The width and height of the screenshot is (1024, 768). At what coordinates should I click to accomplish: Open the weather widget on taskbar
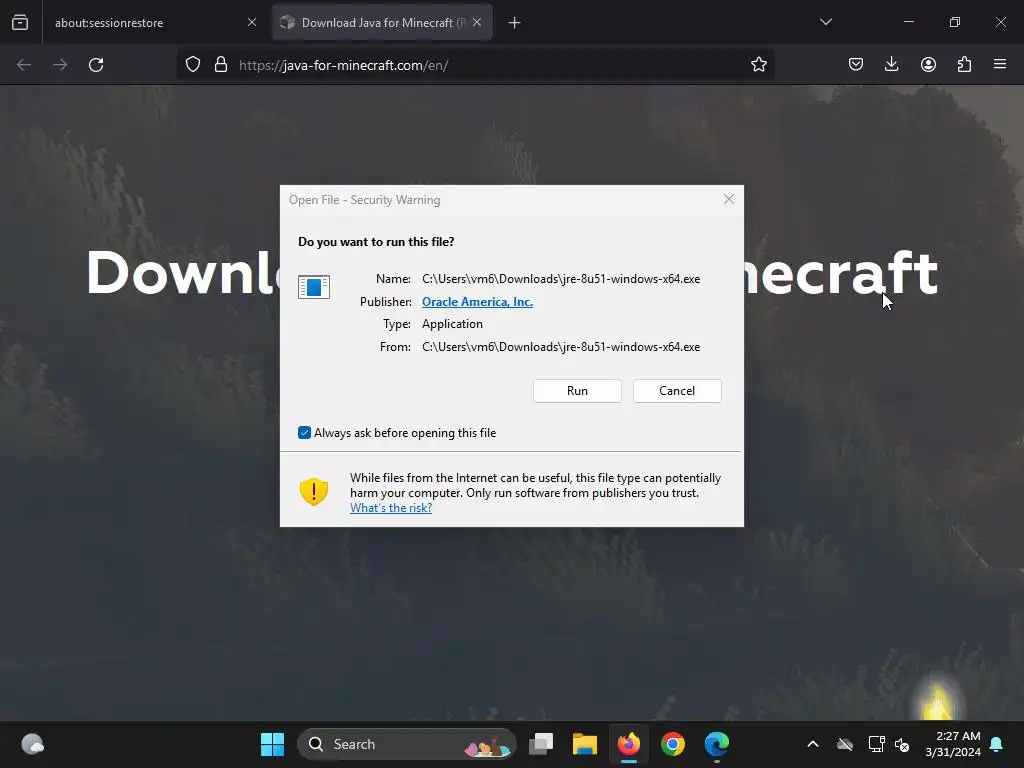click(x=32, y=744)
